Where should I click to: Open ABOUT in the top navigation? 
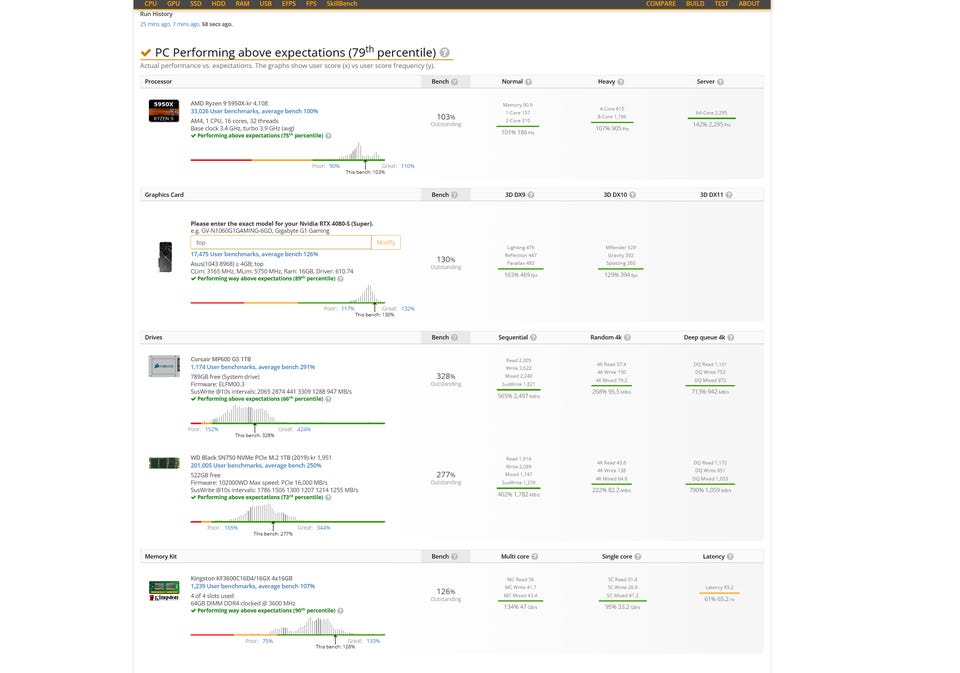(x=749, y=4)
